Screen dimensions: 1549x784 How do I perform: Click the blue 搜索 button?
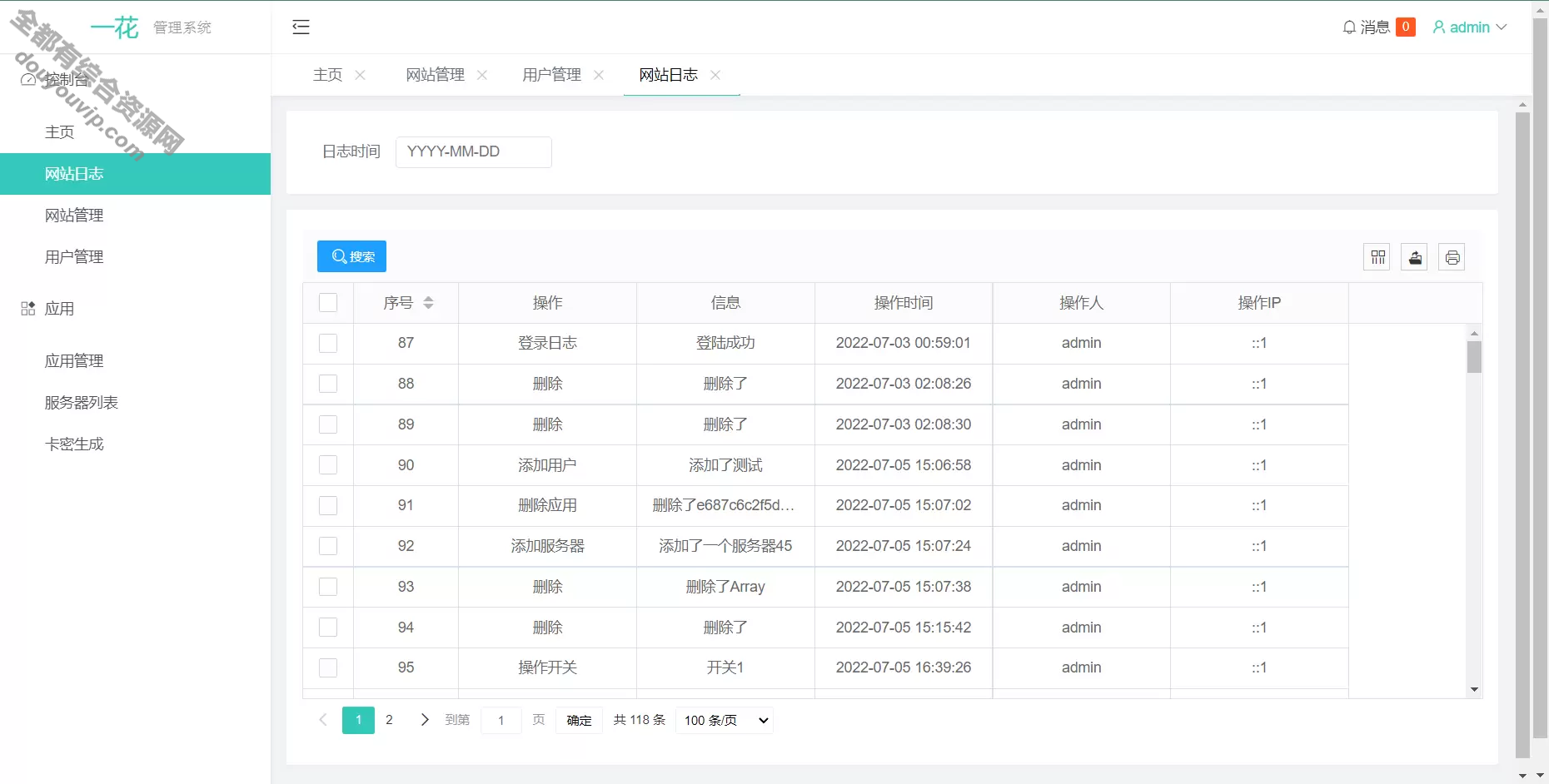click(x=351, y=256)
